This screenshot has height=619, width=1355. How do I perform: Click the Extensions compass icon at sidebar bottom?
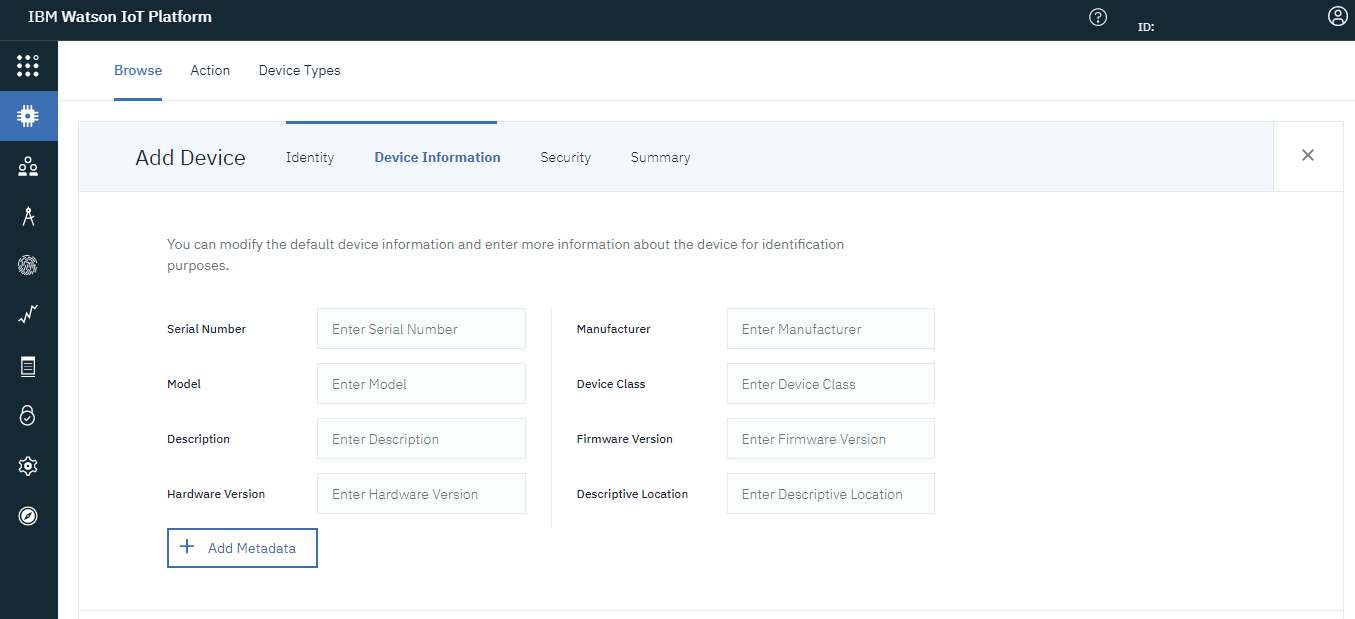pyautogui.click(x=28, y=515)
